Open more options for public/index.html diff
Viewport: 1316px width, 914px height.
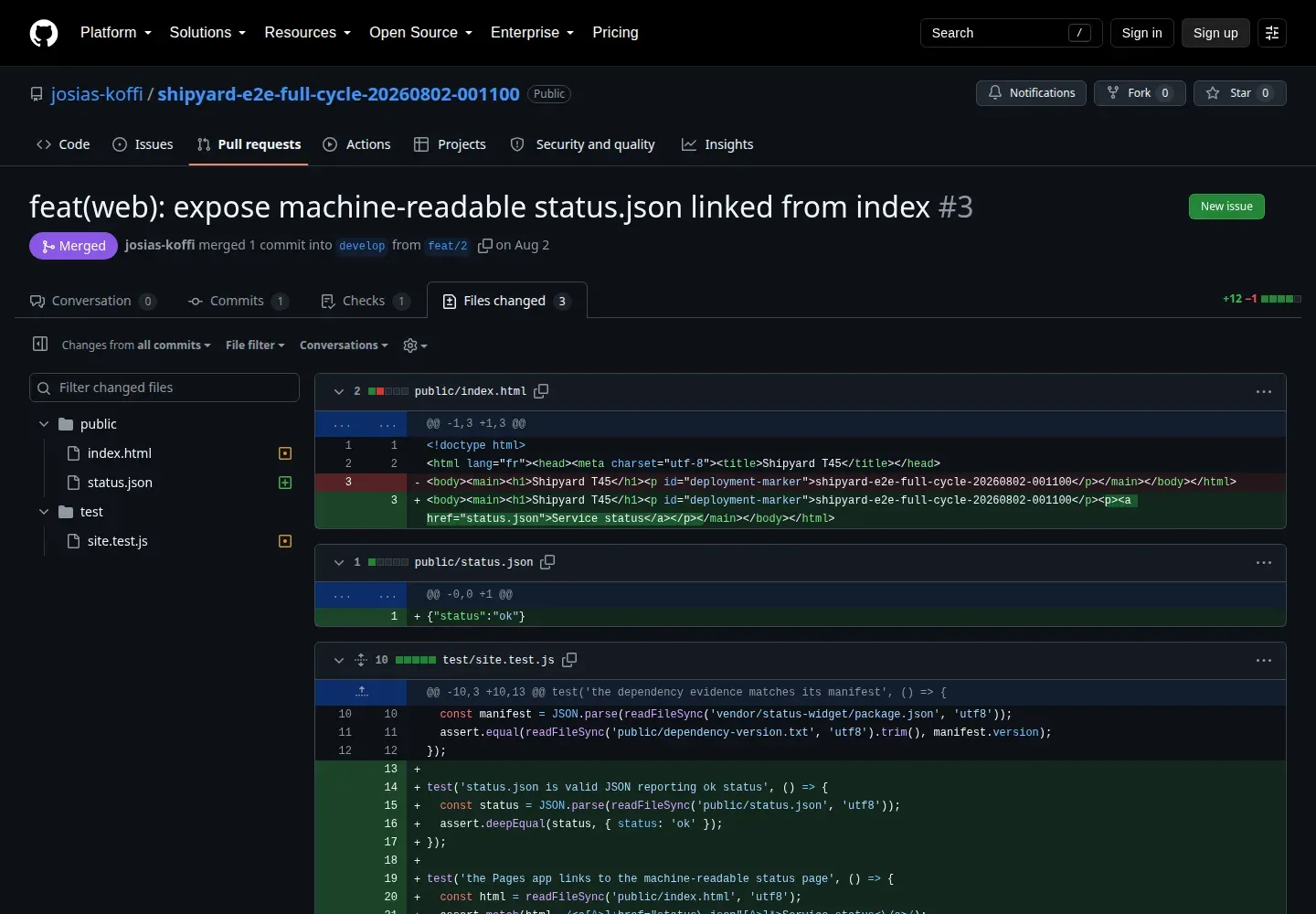(1264, 391)
